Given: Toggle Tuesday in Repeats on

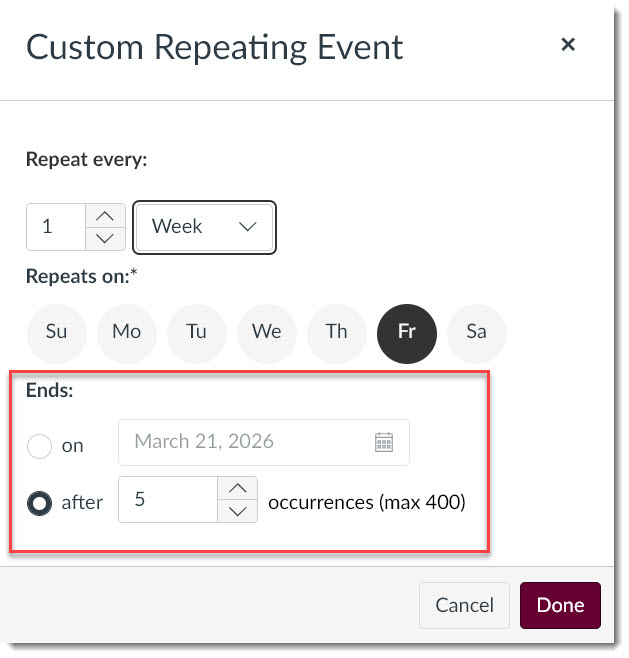Looking at the screenshot, I should [x=196, y=334].
